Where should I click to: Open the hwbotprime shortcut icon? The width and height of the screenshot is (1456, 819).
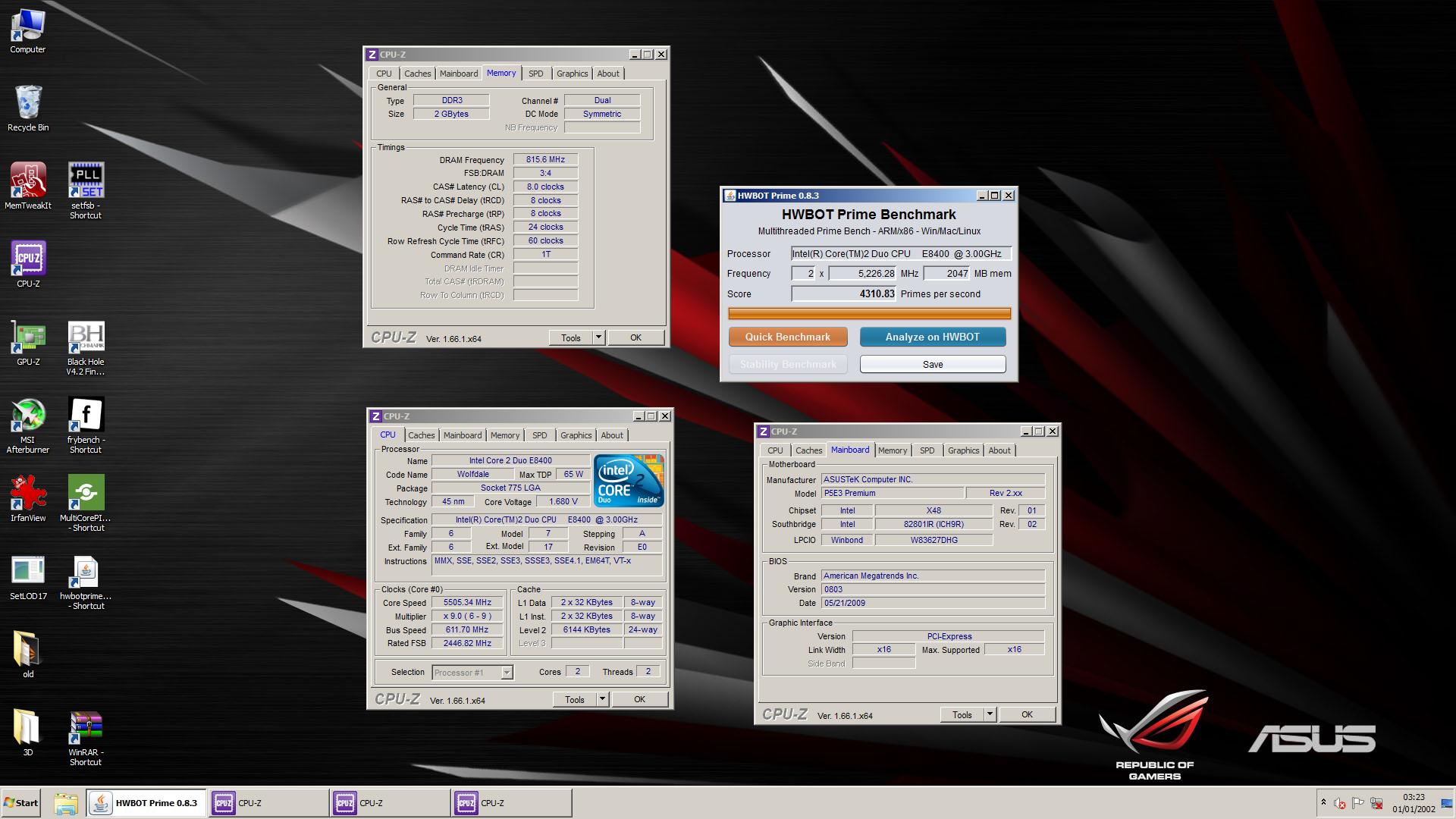point(86,582)
